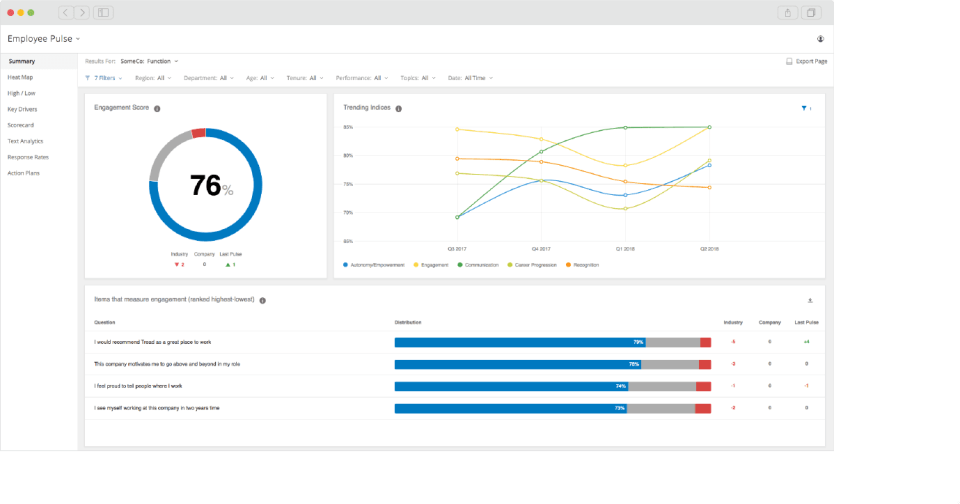This screenshot has height=504, width=960.
Task: Click "This company motivates me to go above and beyond"
Action: tap(167, 364)
